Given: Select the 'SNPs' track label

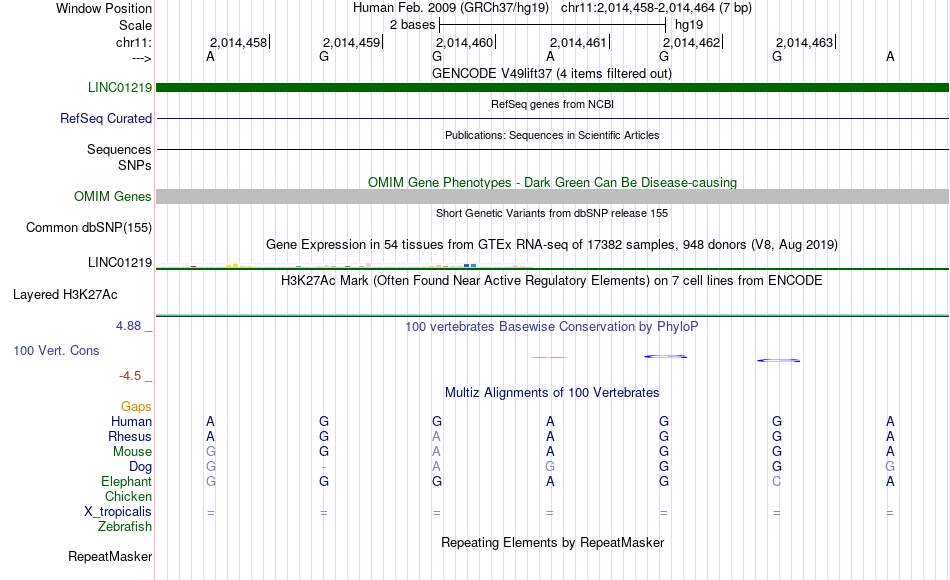Looking at the screenshot, I should [x=135, y=165].
